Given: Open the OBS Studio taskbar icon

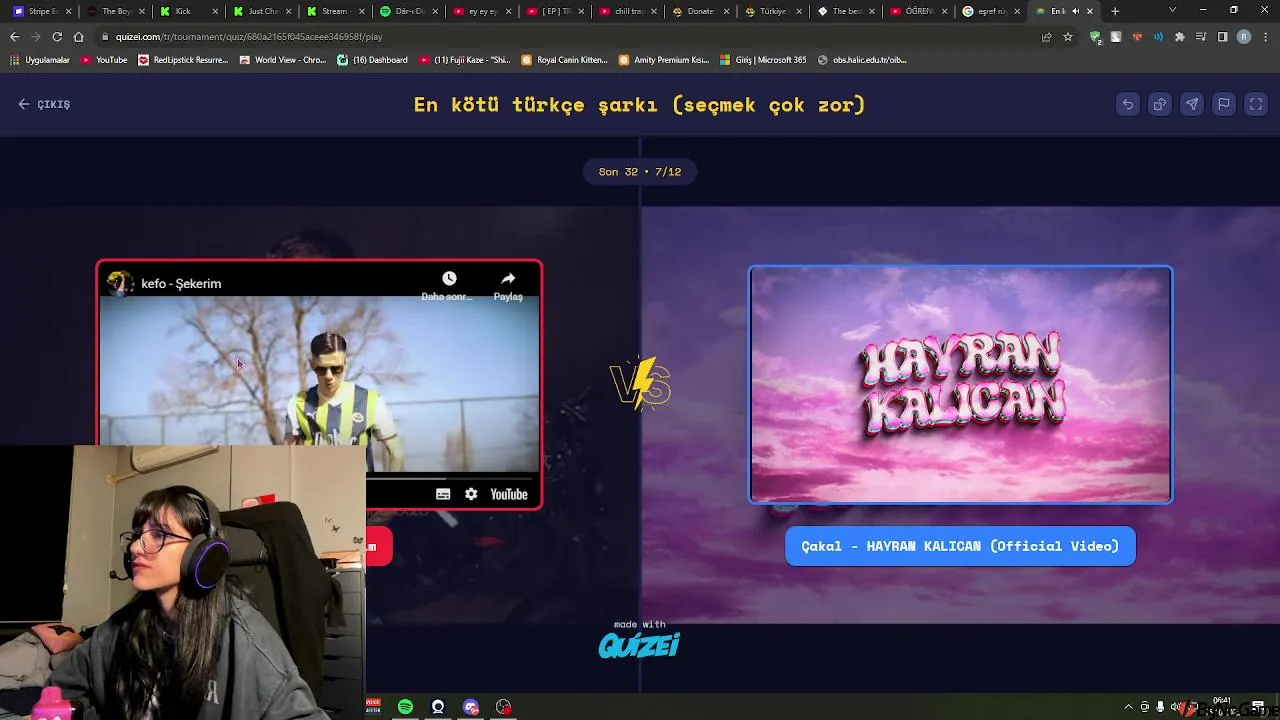Looking at the screenshot, I should 504,707.
